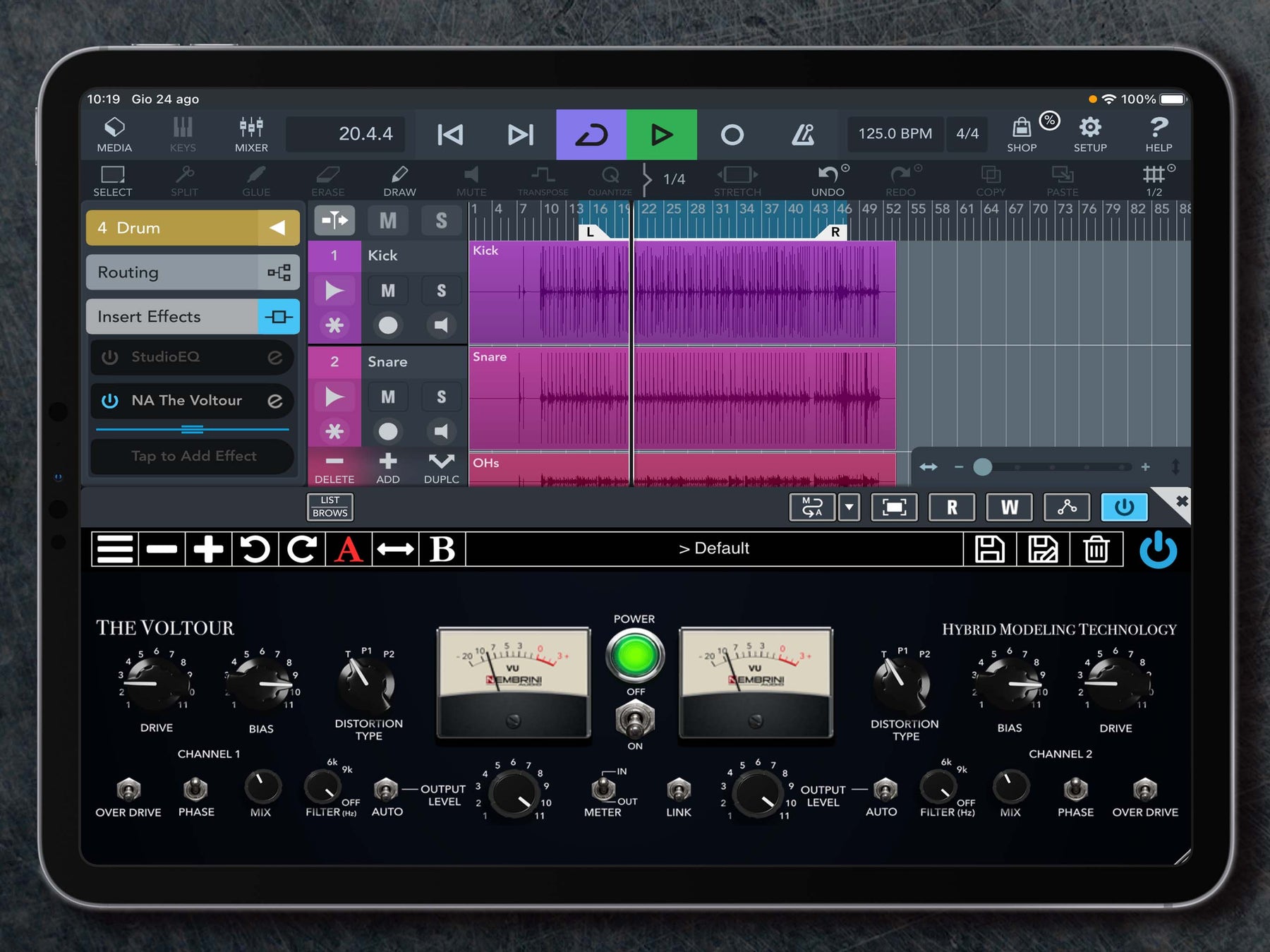Toggle global Mute for all tracks
The image size is (1270, 952).
[387, 221]
